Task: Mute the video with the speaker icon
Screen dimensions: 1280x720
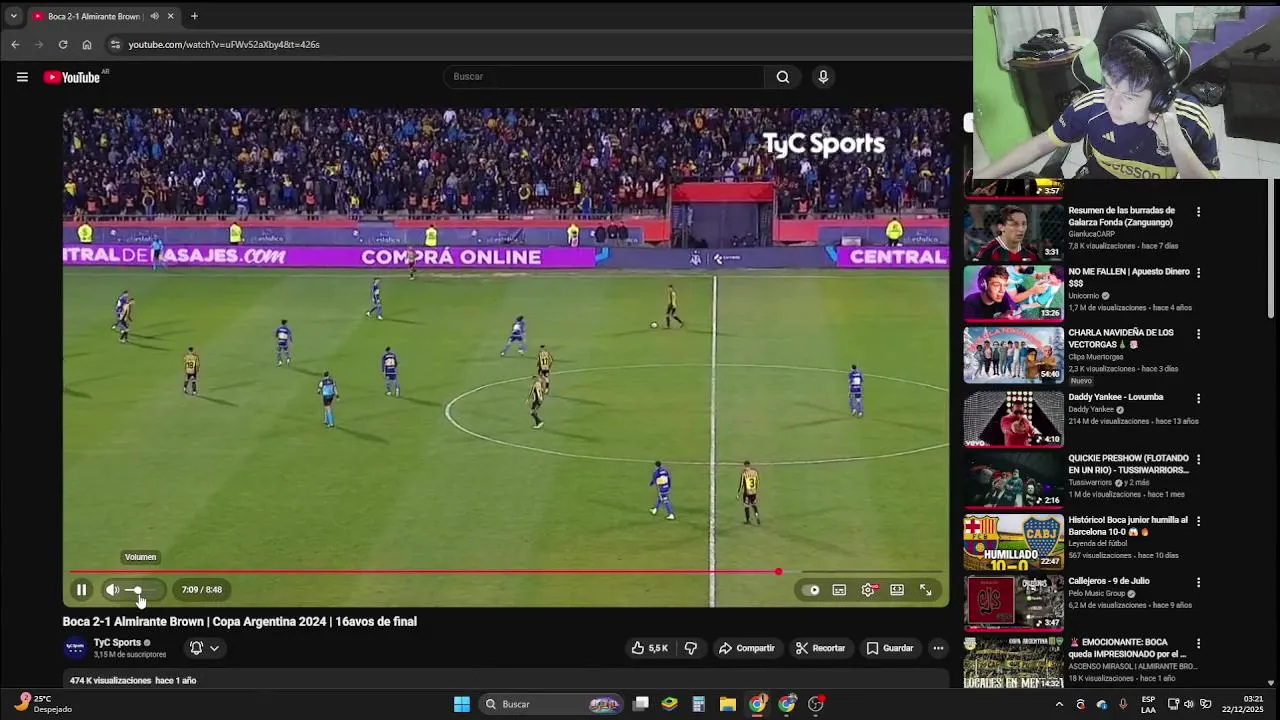Action: (112, 590)
